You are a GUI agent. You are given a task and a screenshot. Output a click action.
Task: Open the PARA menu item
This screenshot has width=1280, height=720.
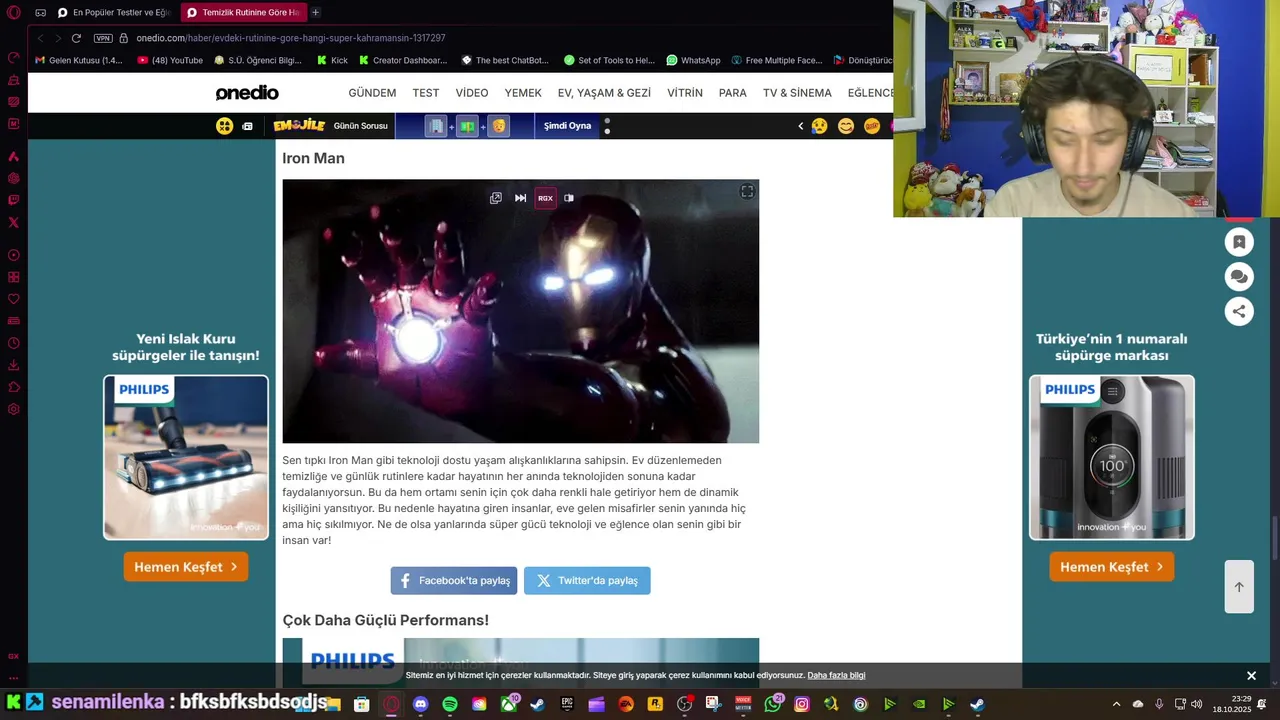click(x=733, y=93)
